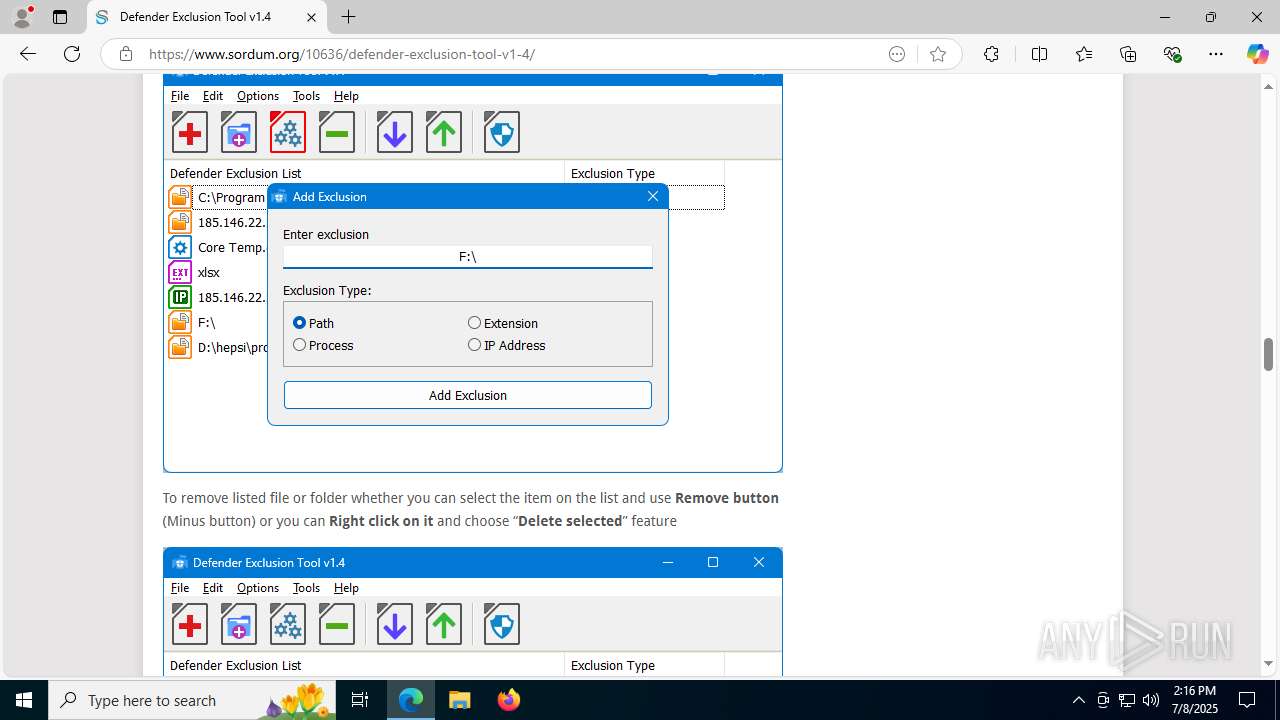Open a new browser tab
The width and height of the screenshot is (1280, 720).
(348, 17)
